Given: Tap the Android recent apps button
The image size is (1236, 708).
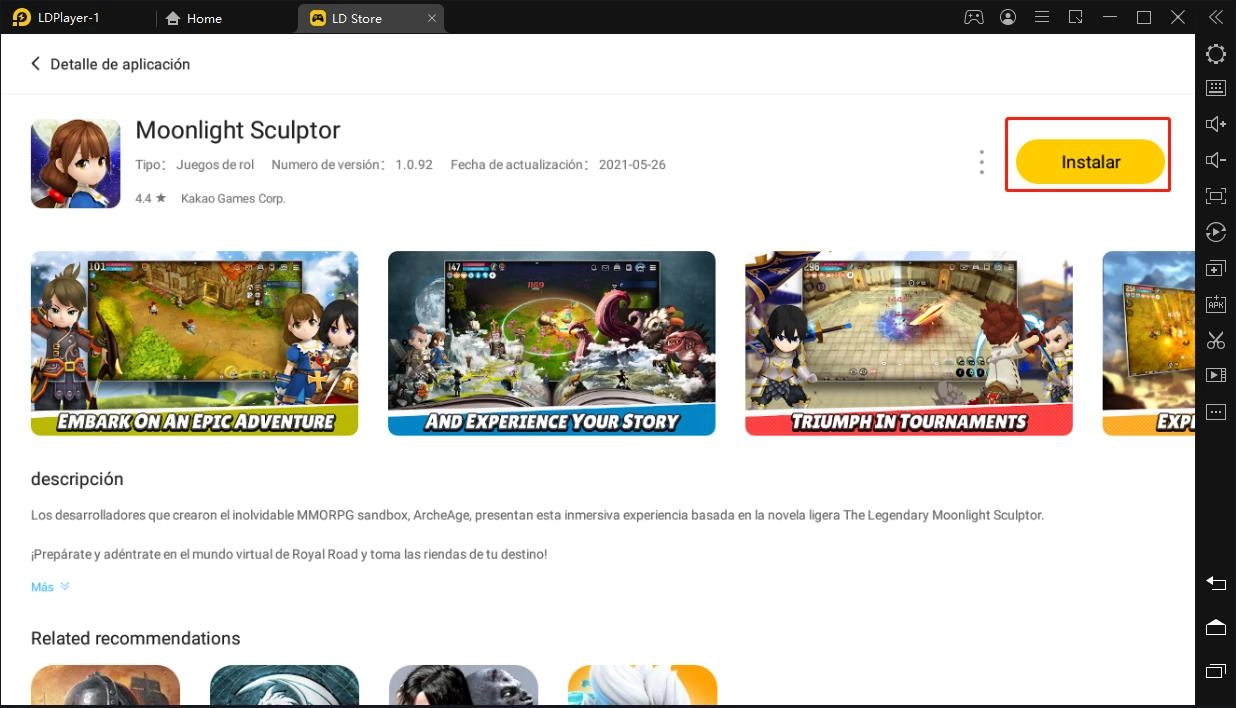Looking at the screenshot, I should 1216,670.
